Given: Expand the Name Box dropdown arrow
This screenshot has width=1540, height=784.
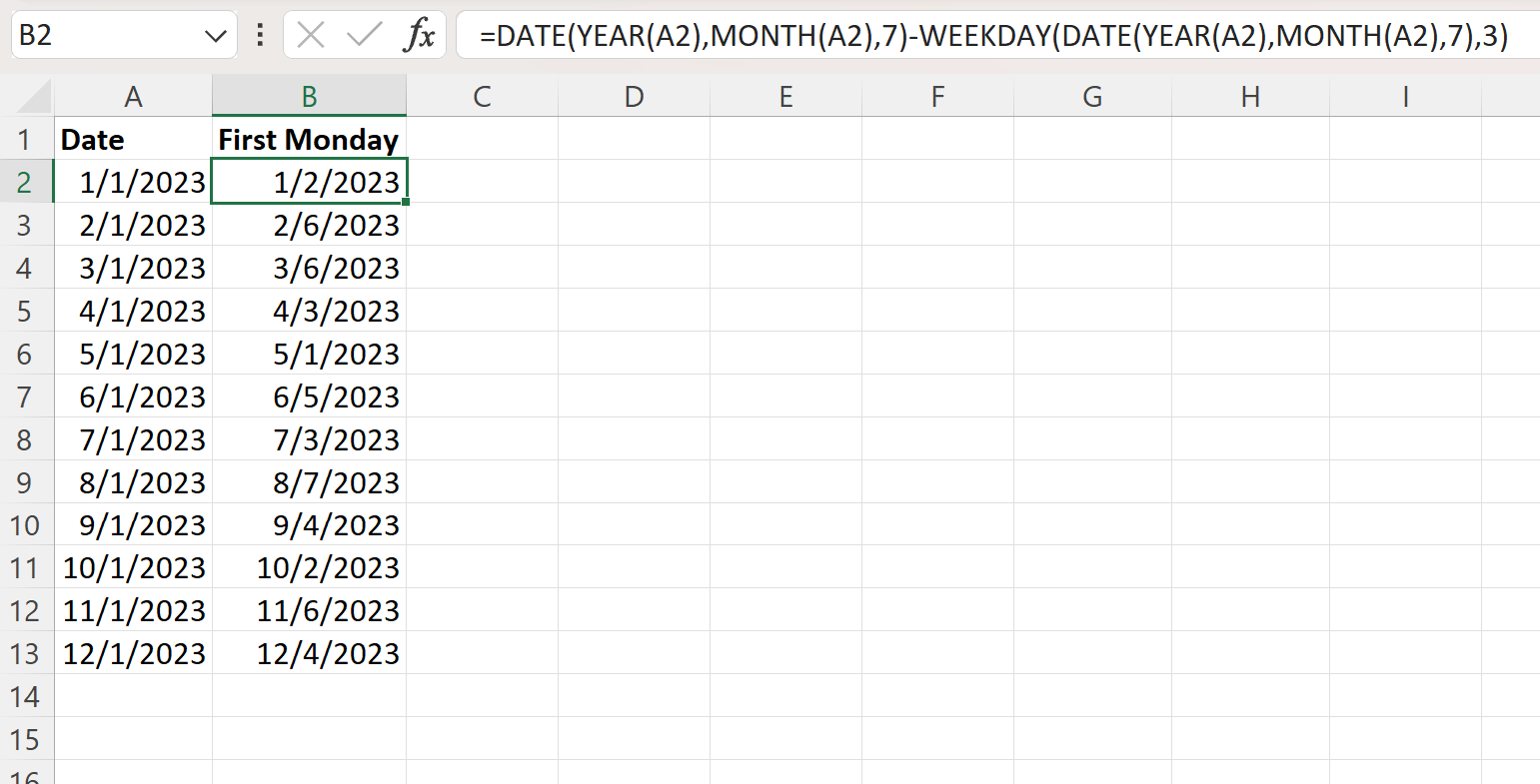Looking at the screenshot, I should pos(215,37).
